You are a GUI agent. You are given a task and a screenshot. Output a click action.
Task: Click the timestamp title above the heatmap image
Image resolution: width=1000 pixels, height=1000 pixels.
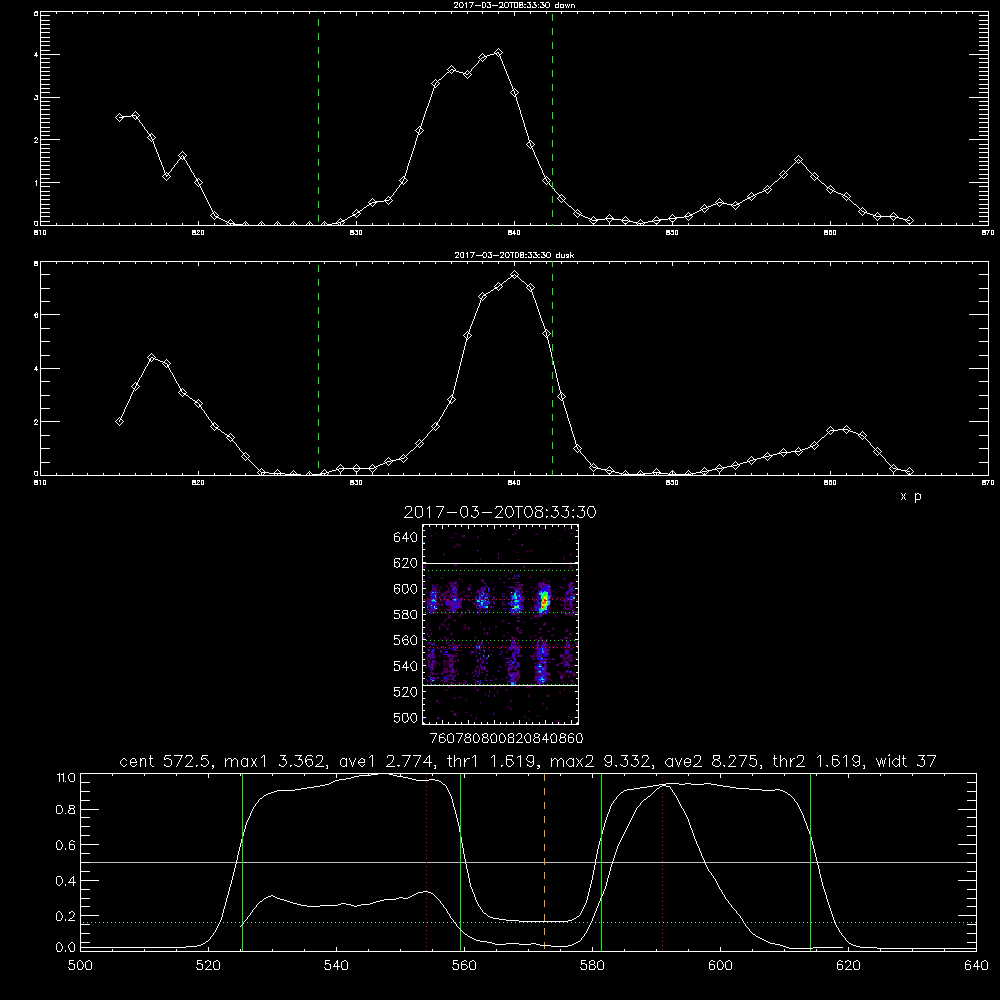click(500, 512)
